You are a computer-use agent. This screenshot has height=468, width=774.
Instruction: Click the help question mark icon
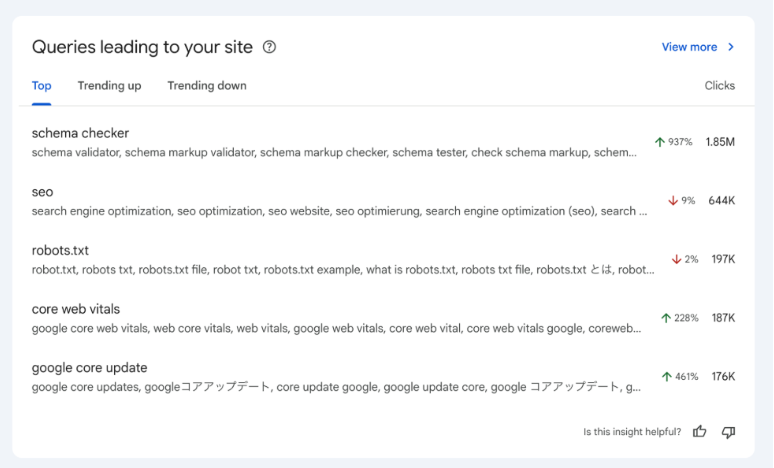coord(269,47)
